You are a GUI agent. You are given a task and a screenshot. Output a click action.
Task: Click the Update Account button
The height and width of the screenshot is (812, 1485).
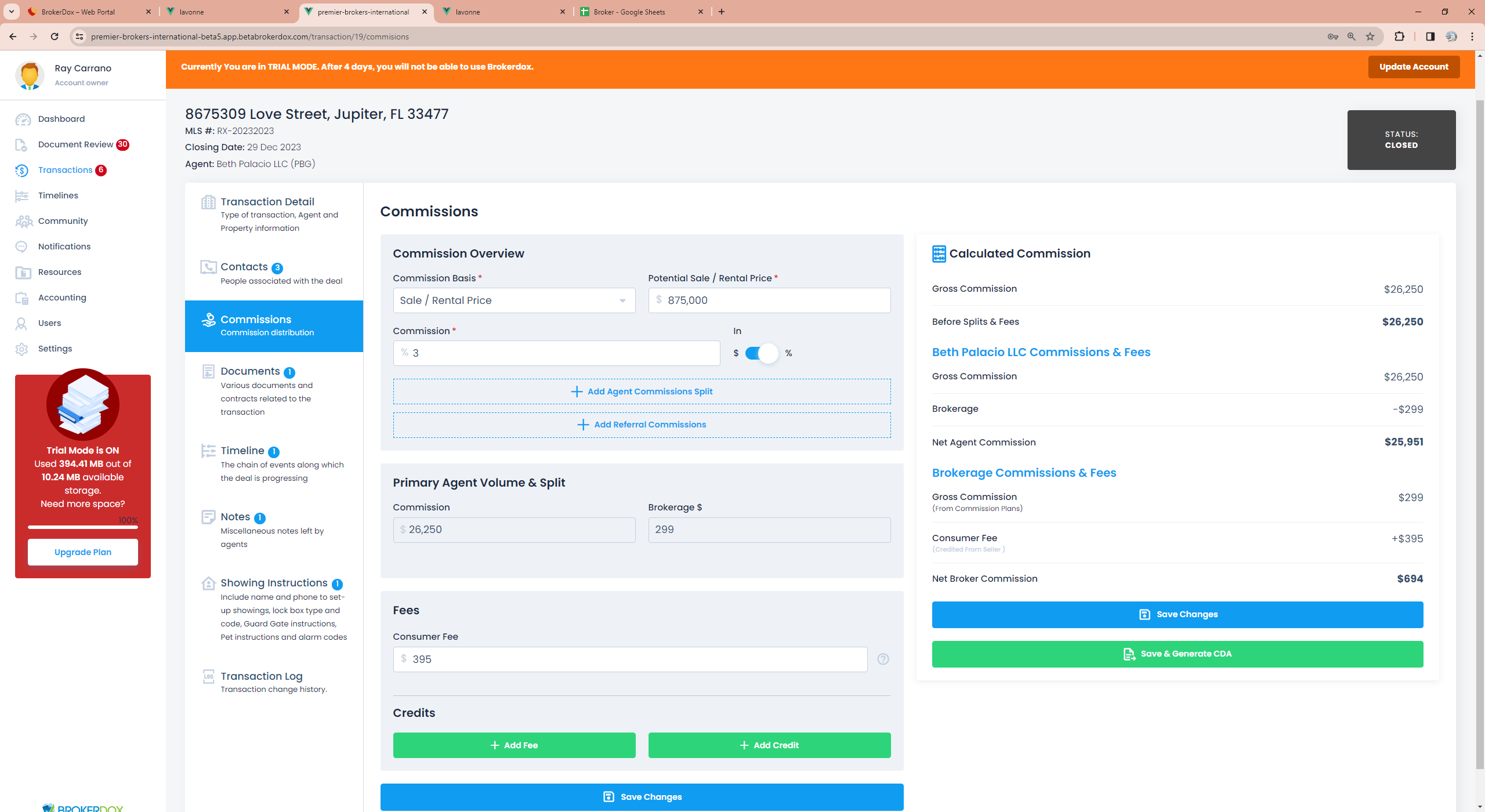(x=1414, y=67)
